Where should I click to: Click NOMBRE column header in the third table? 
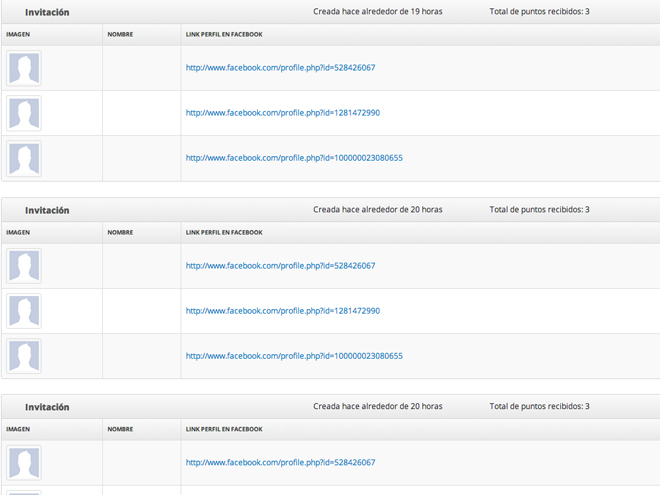[x=120, y=429]
